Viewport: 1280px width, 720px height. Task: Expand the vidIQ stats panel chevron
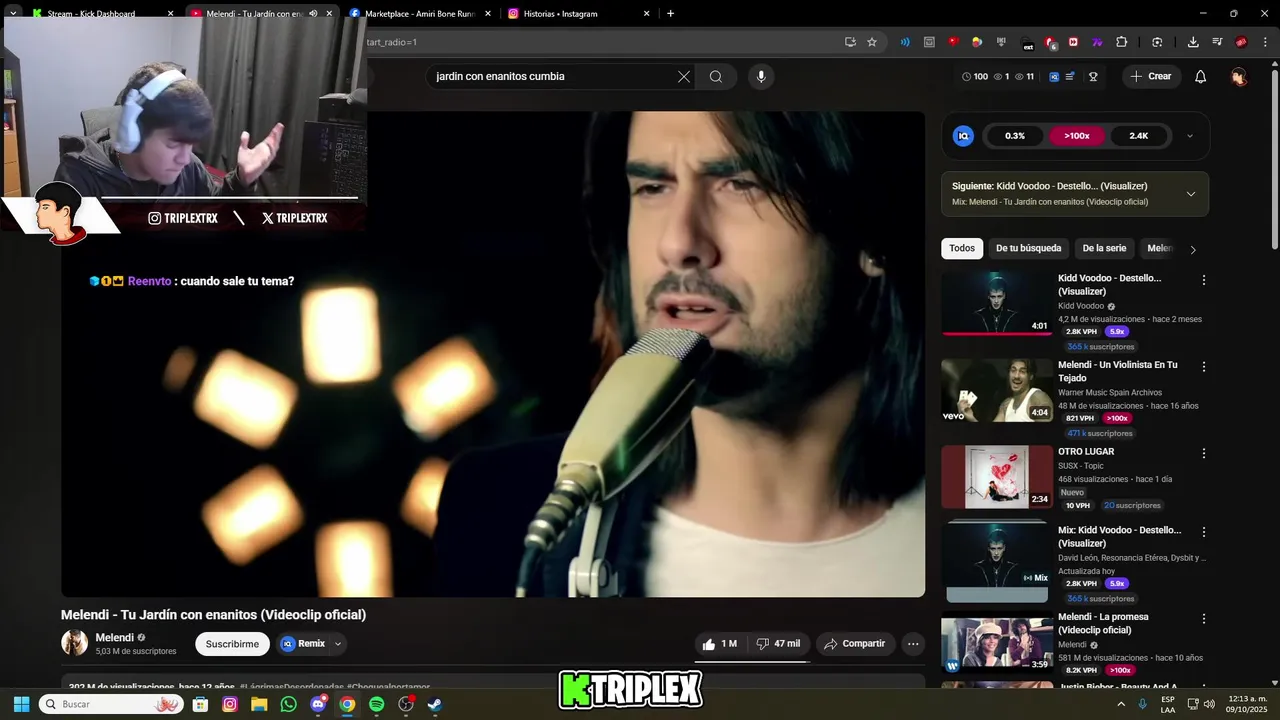pyautogui.click(x=1189, y=136)
